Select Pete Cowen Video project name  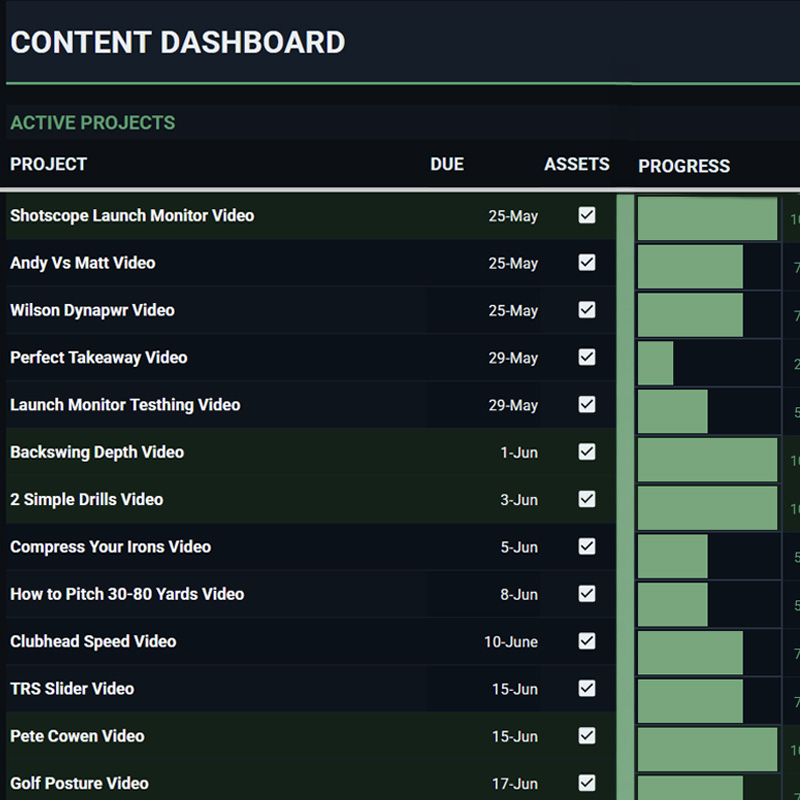point(77,736)
